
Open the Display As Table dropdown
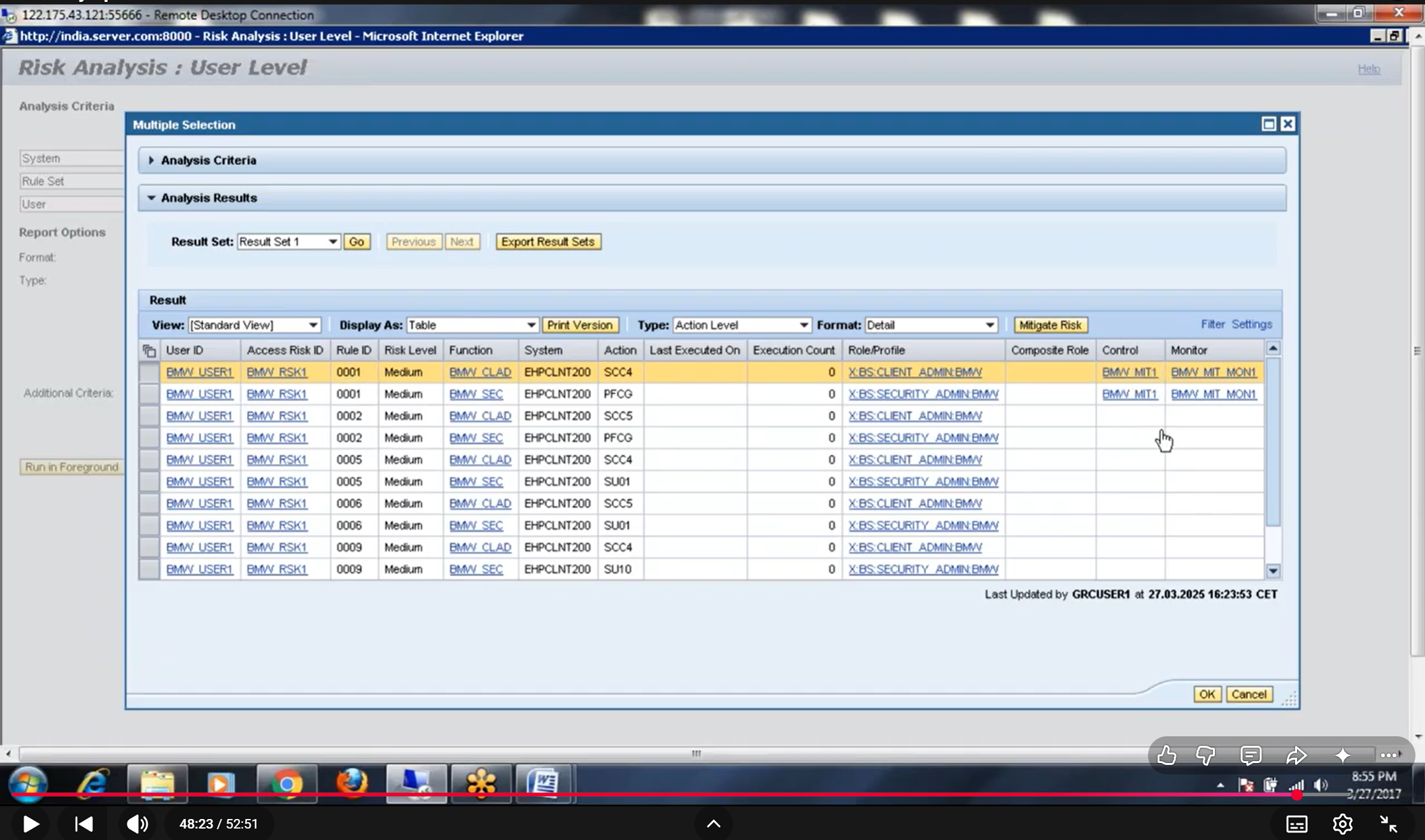pyautogui.click(x=531, y=325)
